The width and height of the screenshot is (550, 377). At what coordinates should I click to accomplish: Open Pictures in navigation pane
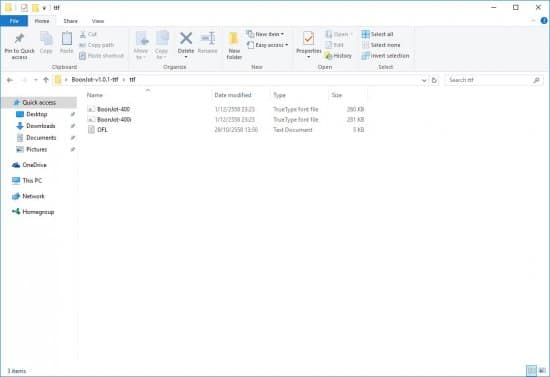[36, 149]
